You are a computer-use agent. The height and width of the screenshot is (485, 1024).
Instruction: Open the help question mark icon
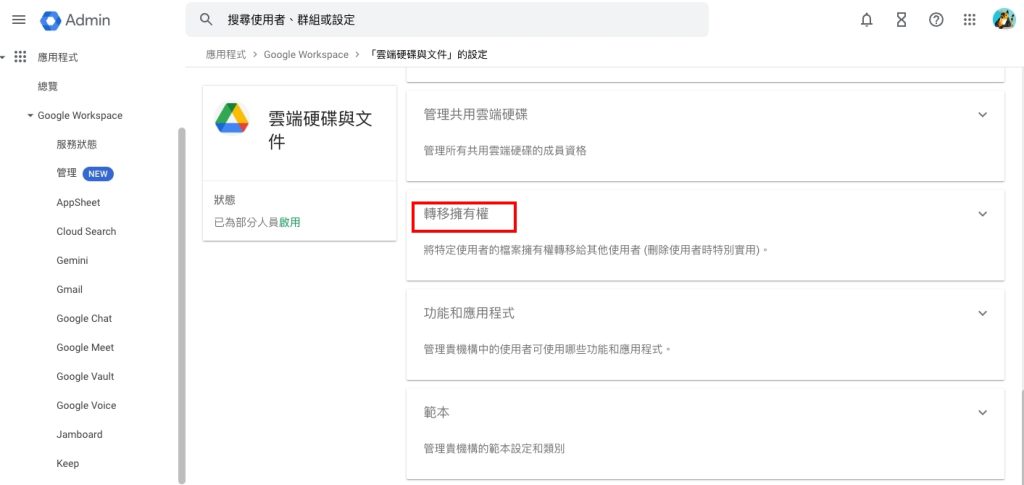pyautogui.click(x=936, y=20)
